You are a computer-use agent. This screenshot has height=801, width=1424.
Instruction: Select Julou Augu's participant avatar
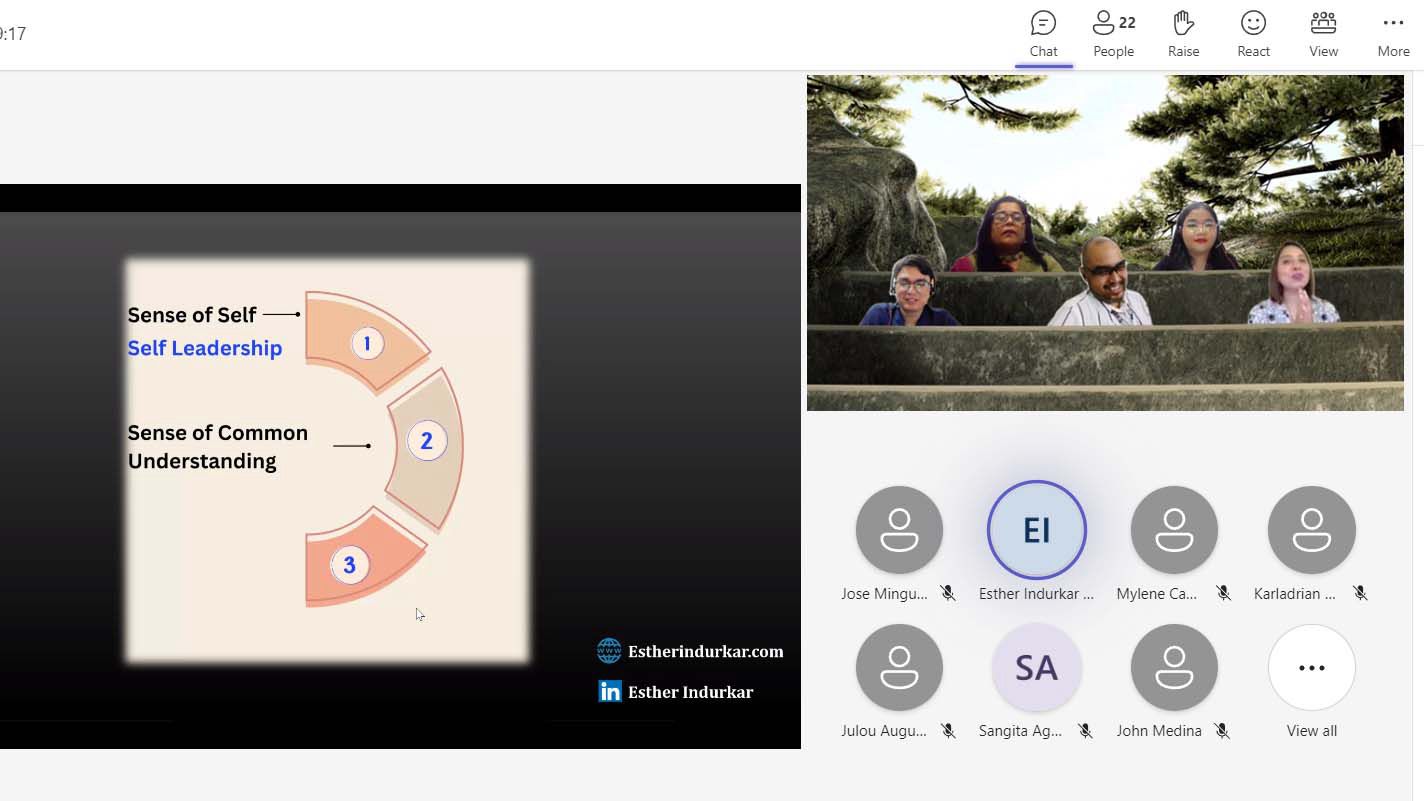(x=899, y=668)
